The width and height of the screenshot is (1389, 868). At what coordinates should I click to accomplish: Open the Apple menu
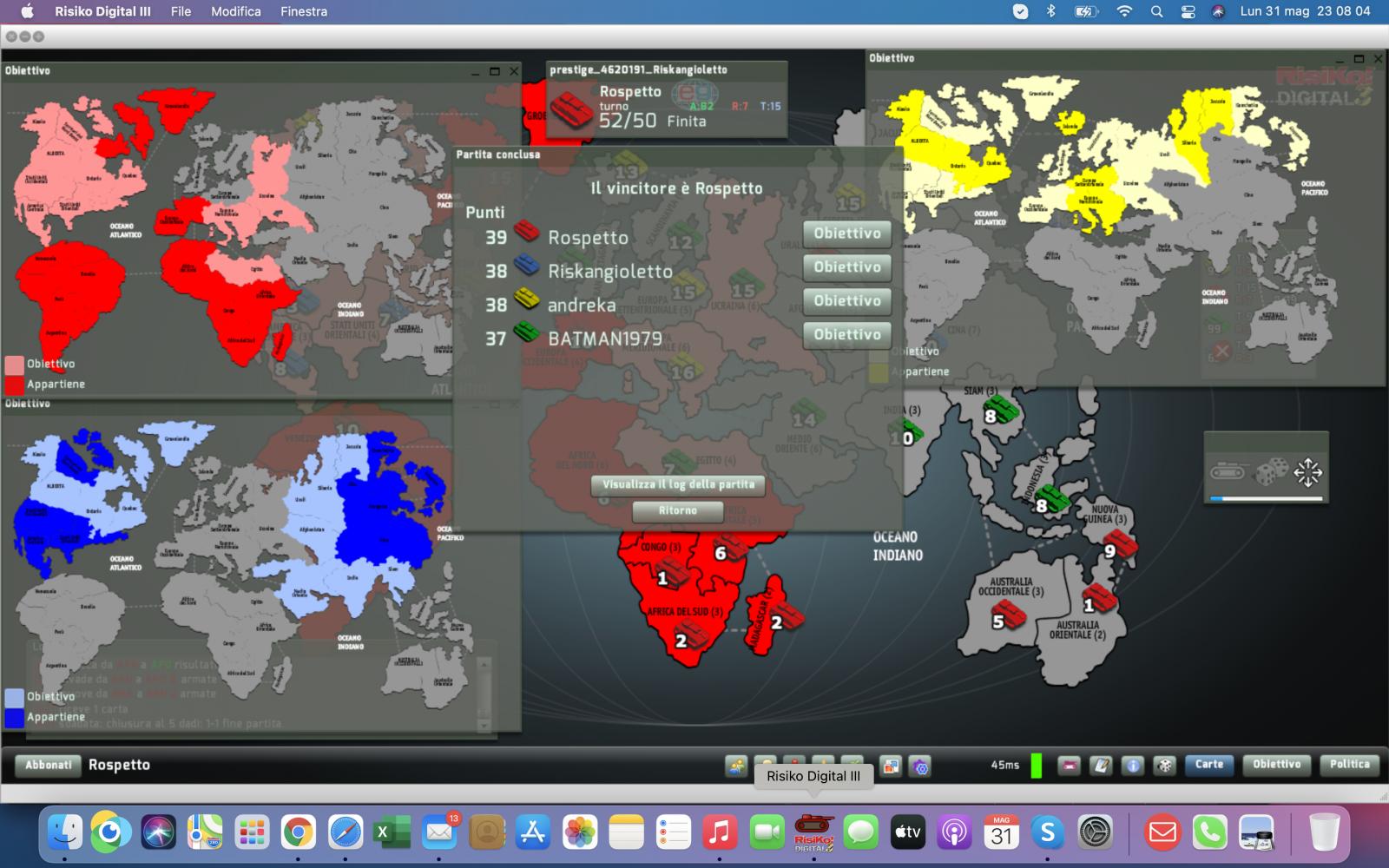tap(27, 11)
